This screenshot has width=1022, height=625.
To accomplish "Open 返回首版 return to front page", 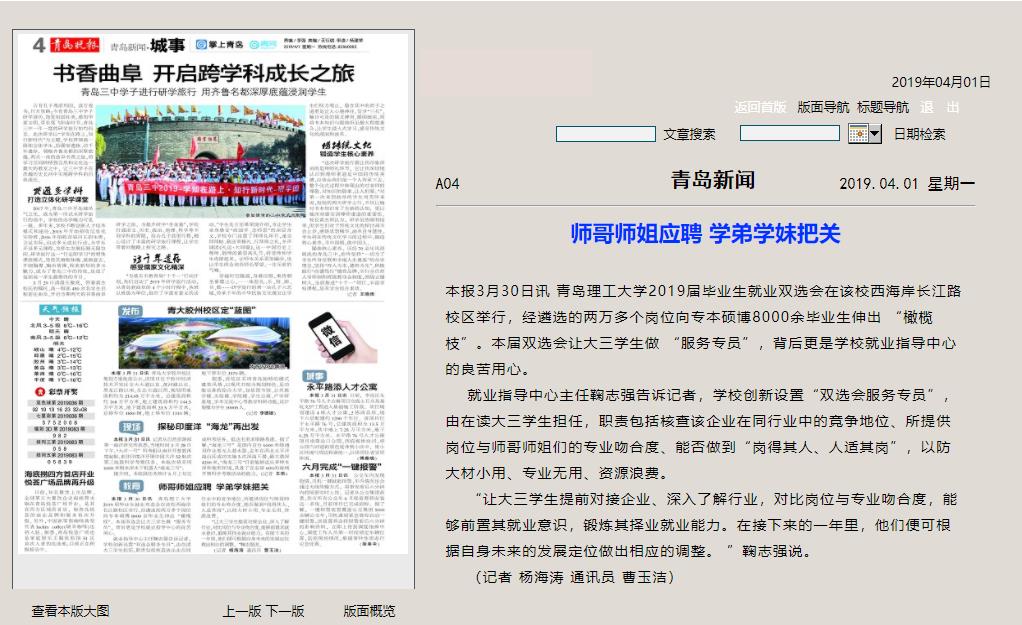I will pyautogui.click(x=760, y=107).
